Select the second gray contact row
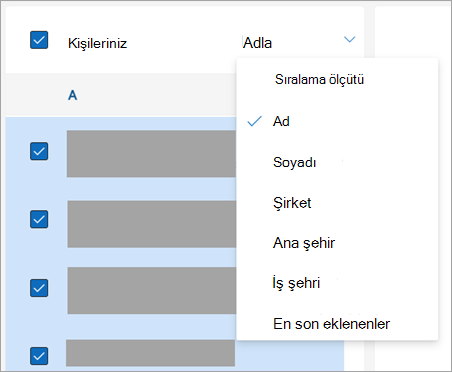This screenshot has width=452, height=372. pyautogui.click(x=152, y=224)
